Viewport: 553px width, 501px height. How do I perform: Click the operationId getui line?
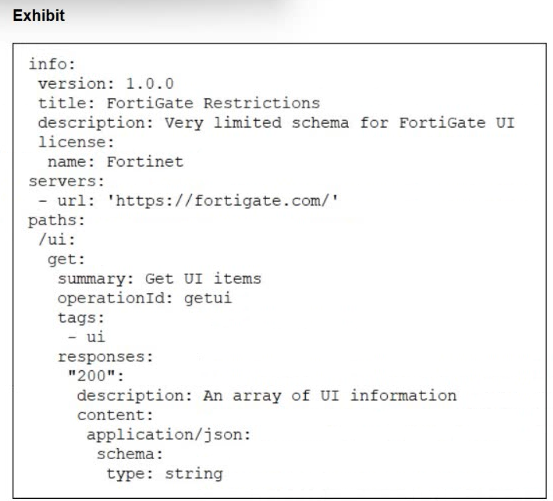pos(145,298)
